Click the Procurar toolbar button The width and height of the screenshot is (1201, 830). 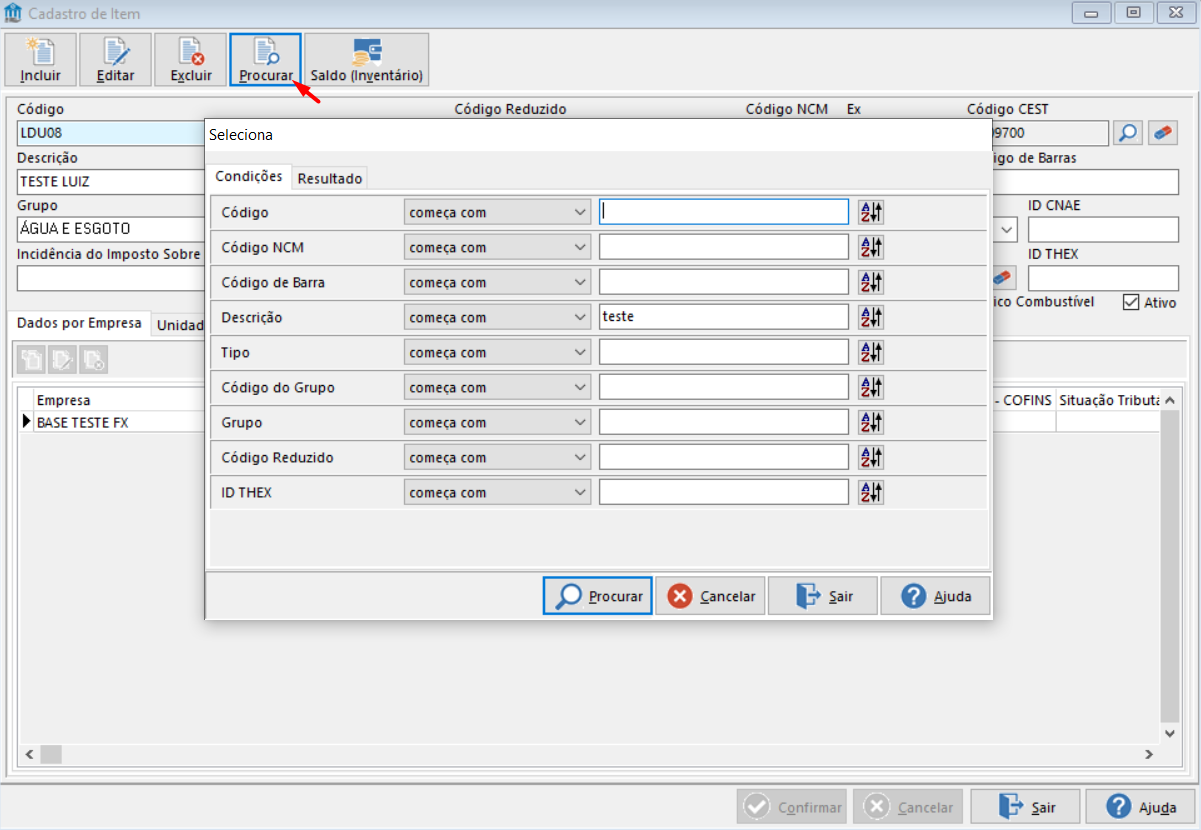tap(266, 60)
